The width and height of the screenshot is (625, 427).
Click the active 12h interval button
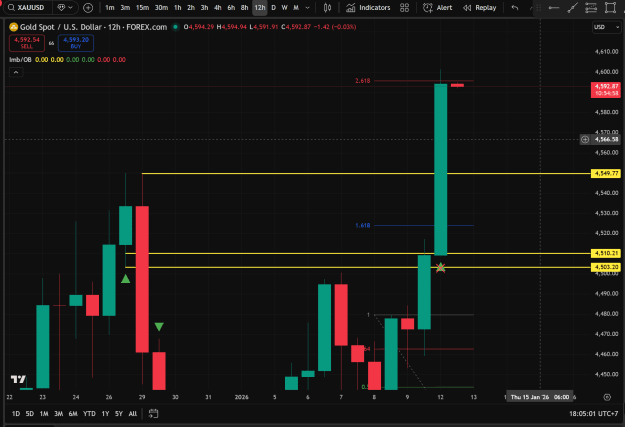click(x=259, y=8)
